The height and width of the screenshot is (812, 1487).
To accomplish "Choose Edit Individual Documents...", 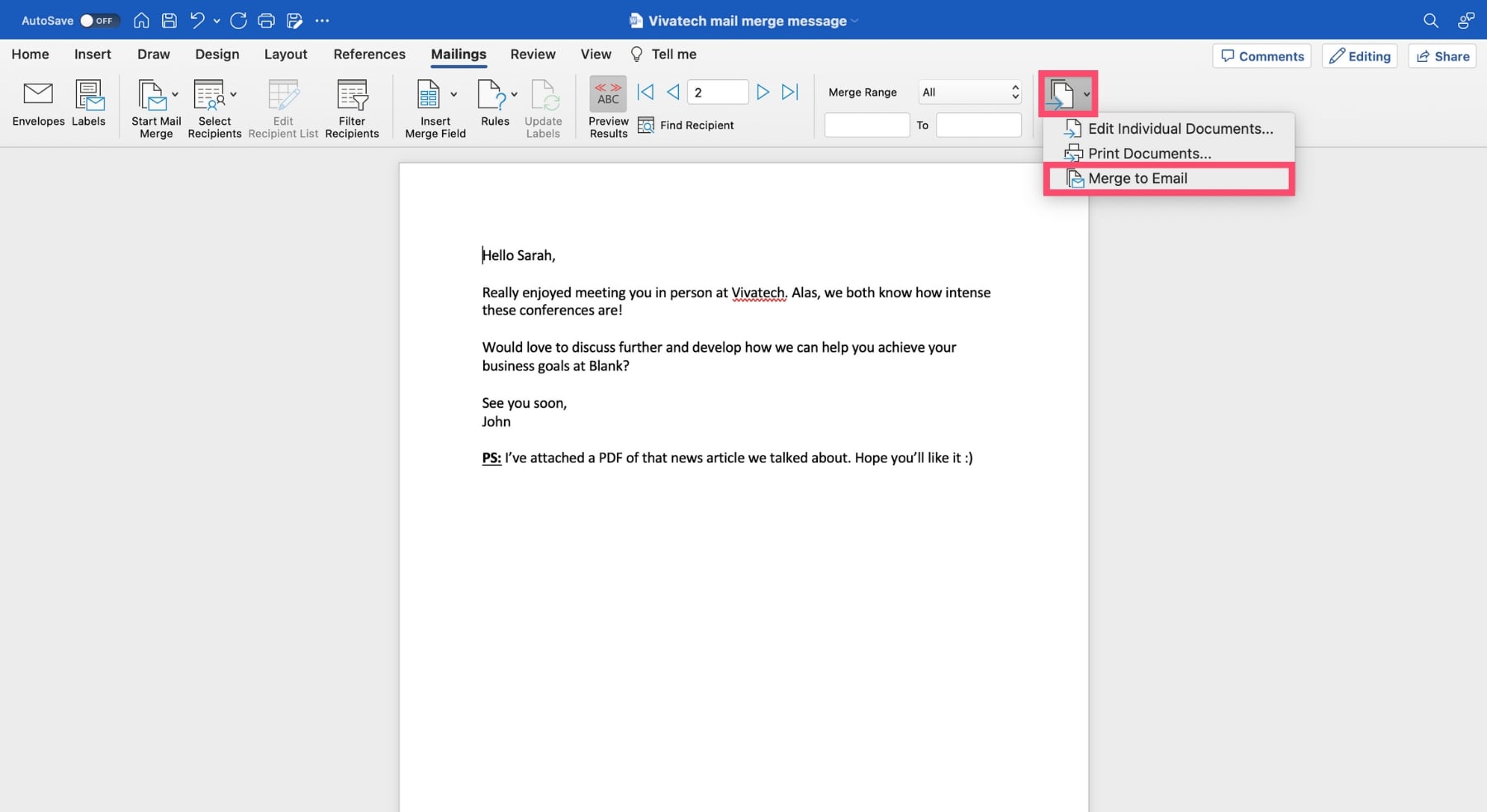I will tap(1169, 129).
